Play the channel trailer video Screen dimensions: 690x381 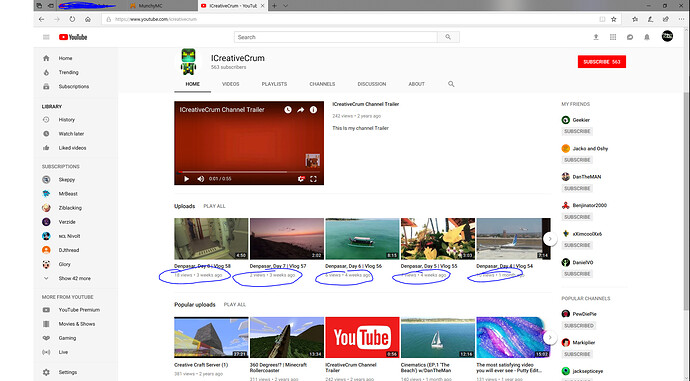(x=187, y=179)
